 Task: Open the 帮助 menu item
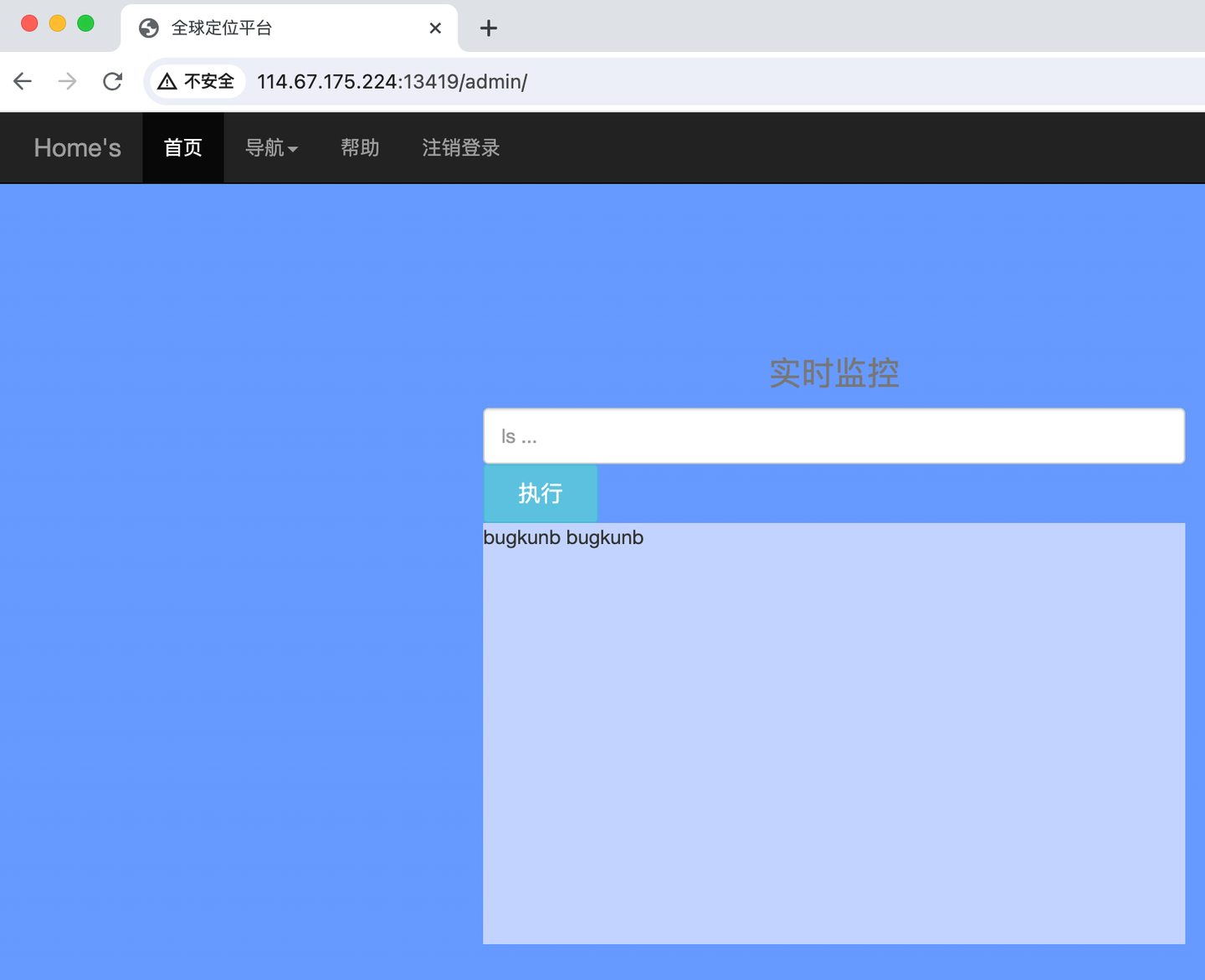360,148
